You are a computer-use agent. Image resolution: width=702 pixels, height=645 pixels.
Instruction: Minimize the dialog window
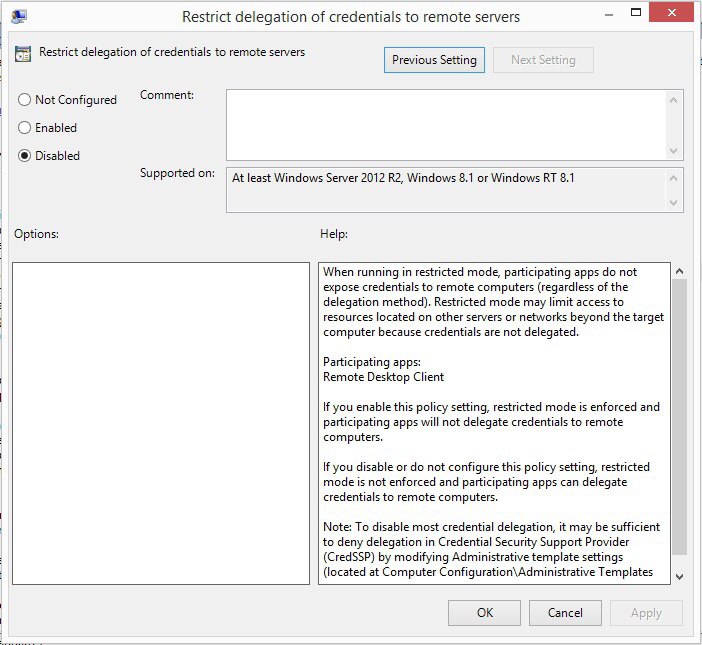coord(608,14)
